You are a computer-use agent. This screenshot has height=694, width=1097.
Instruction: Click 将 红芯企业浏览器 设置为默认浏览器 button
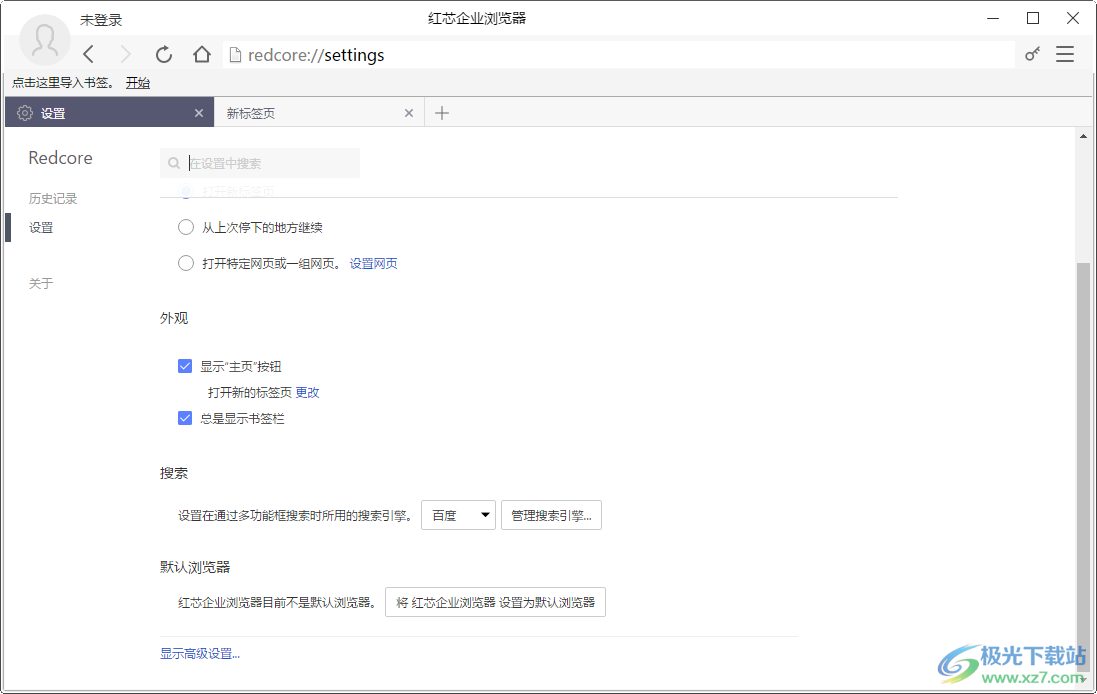(495, 602)
